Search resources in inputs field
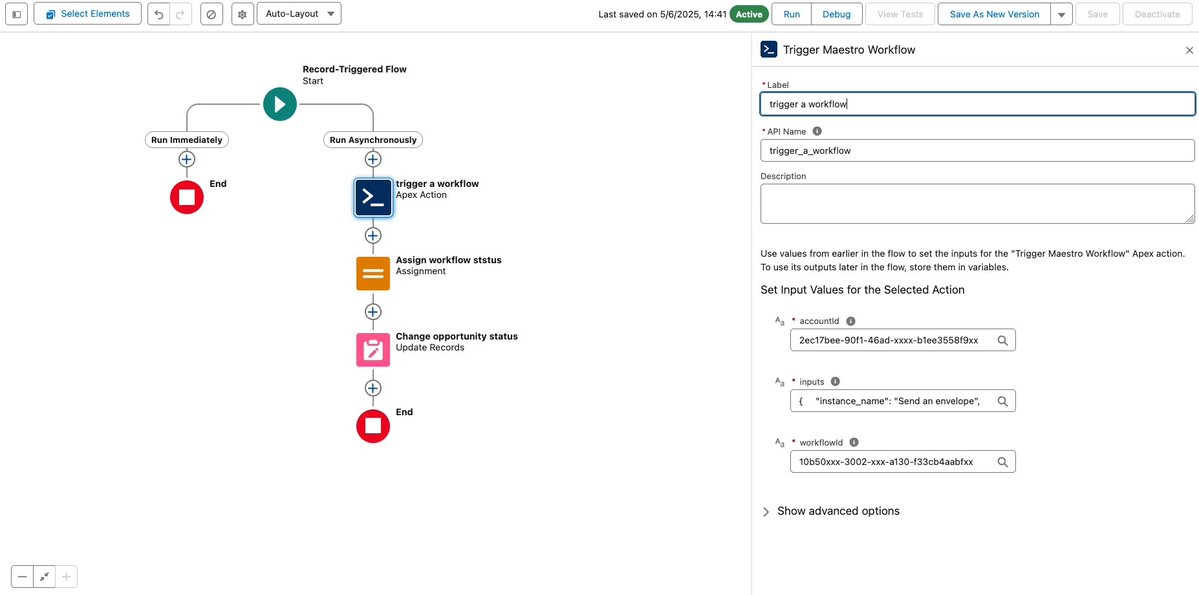 (x=1002, y=401)
